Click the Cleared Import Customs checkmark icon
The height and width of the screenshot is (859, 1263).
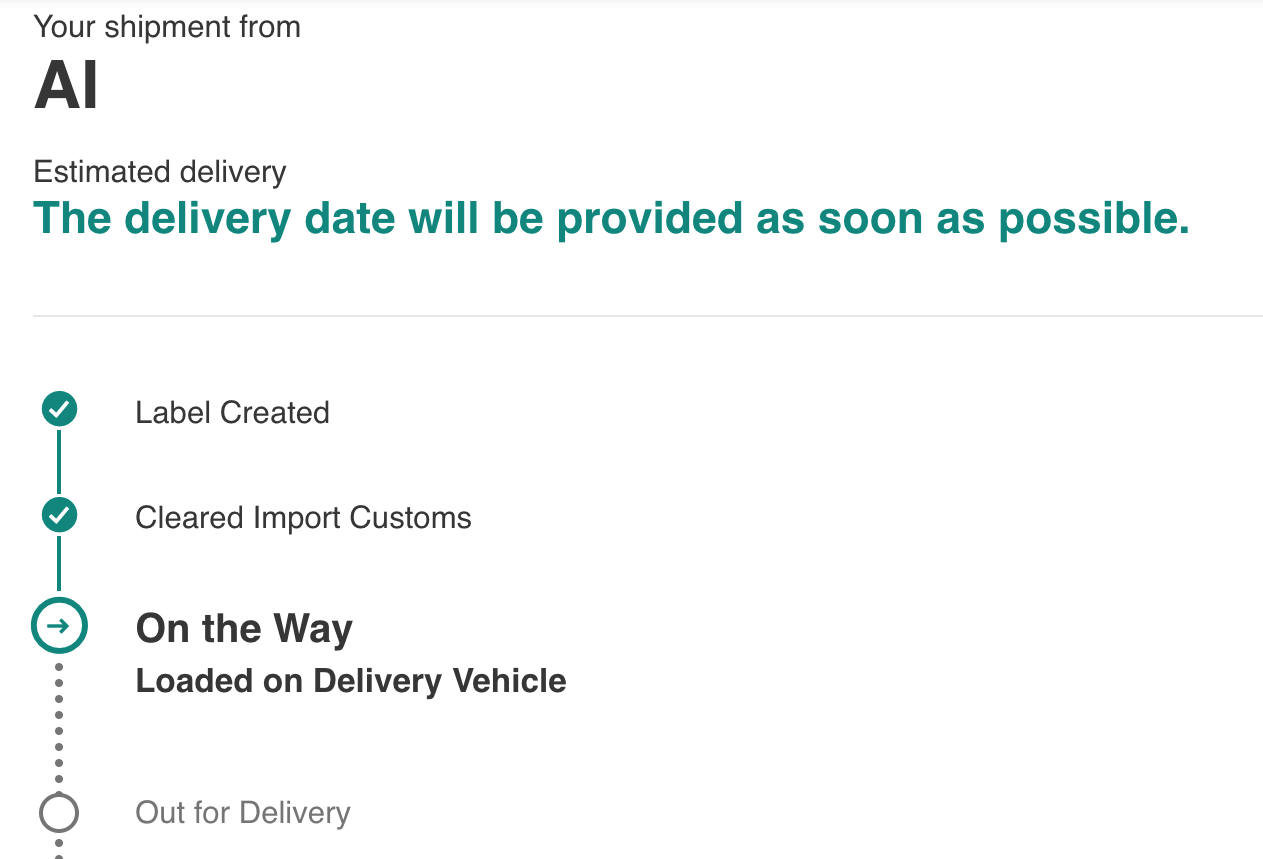click(x=59, y=515)
